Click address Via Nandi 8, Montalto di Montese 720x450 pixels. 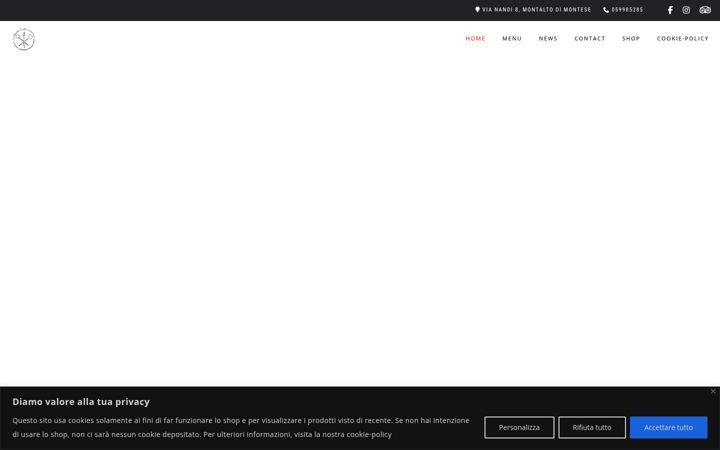536,10
